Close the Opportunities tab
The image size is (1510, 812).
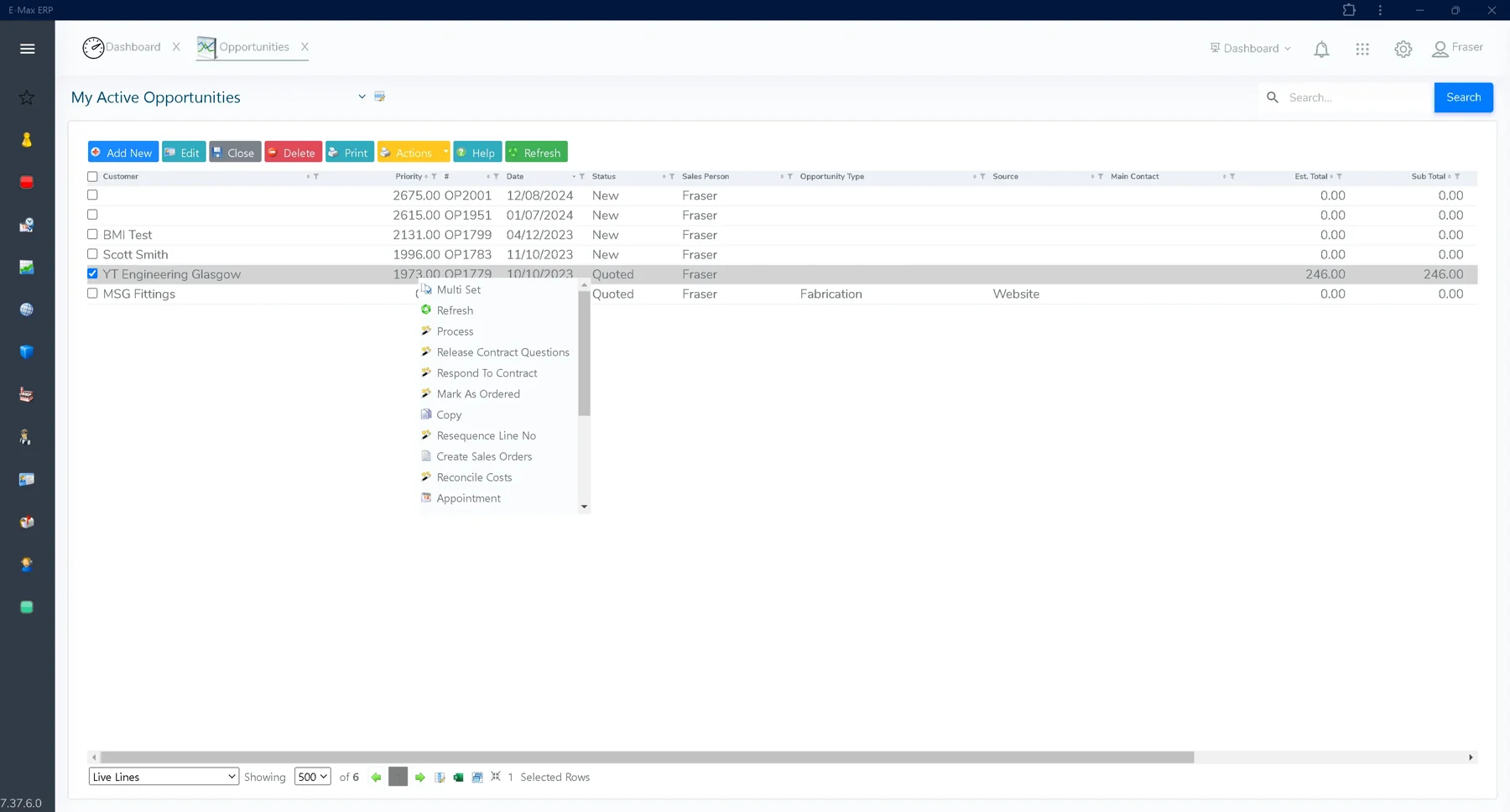click(x=305, y=47)
